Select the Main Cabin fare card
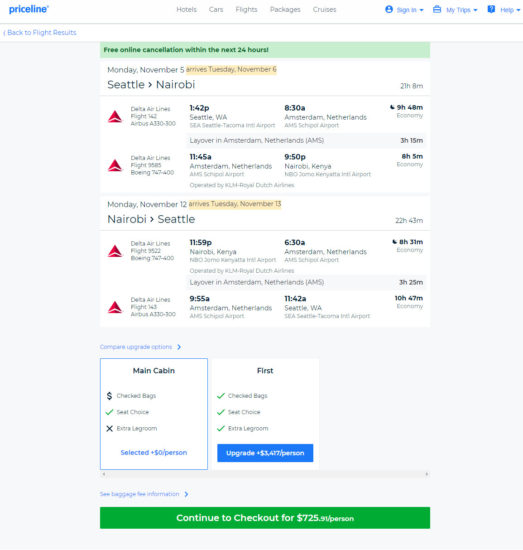Screen dimensions: 523x550 154,414
